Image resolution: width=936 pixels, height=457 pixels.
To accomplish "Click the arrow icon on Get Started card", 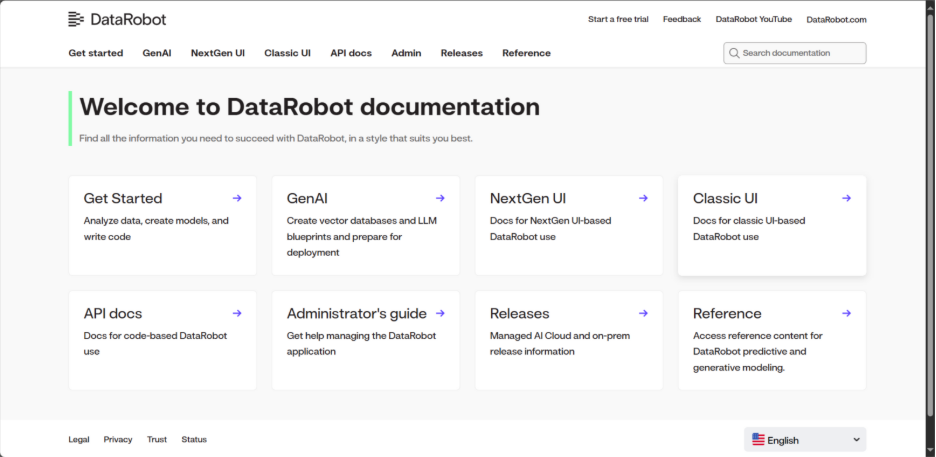I will pos(237,198).
